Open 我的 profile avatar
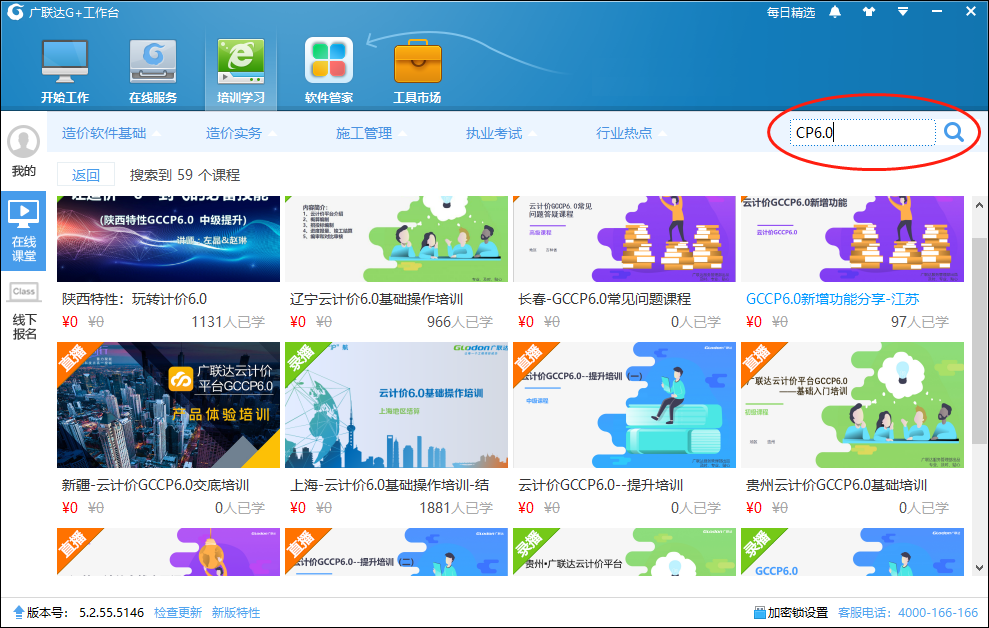Viewport: 989px width, 628px height. (23, 141)
